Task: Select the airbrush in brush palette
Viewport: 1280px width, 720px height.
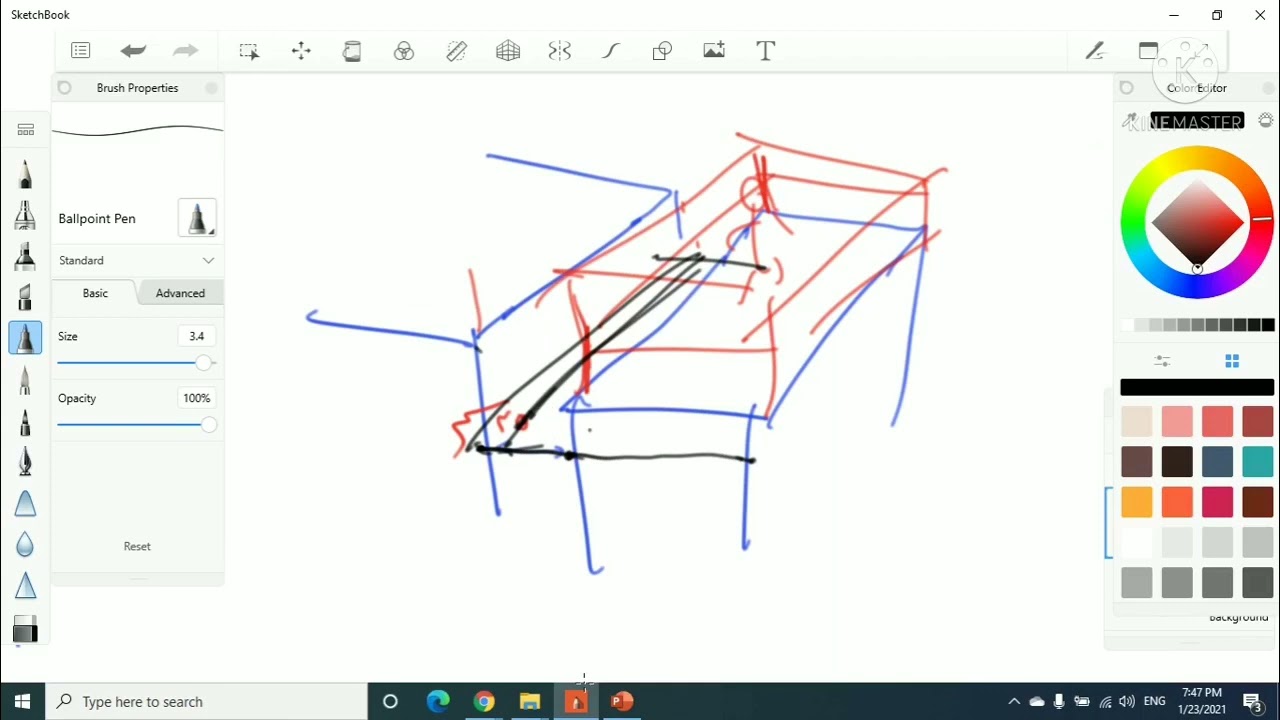Action: point(25,214)
